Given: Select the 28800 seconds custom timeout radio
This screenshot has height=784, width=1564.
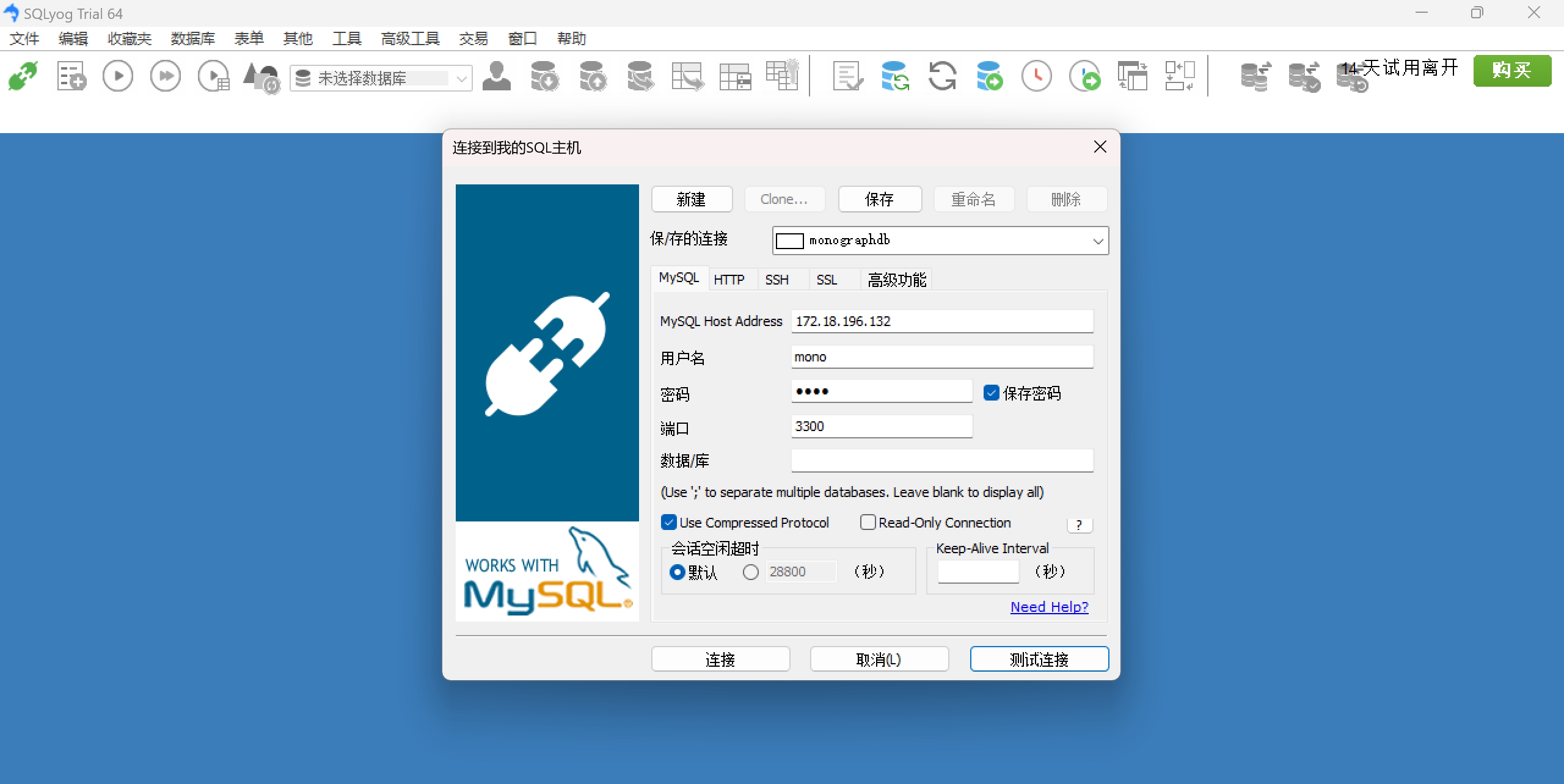Looking at the screenshot, I should pos(751,572).
